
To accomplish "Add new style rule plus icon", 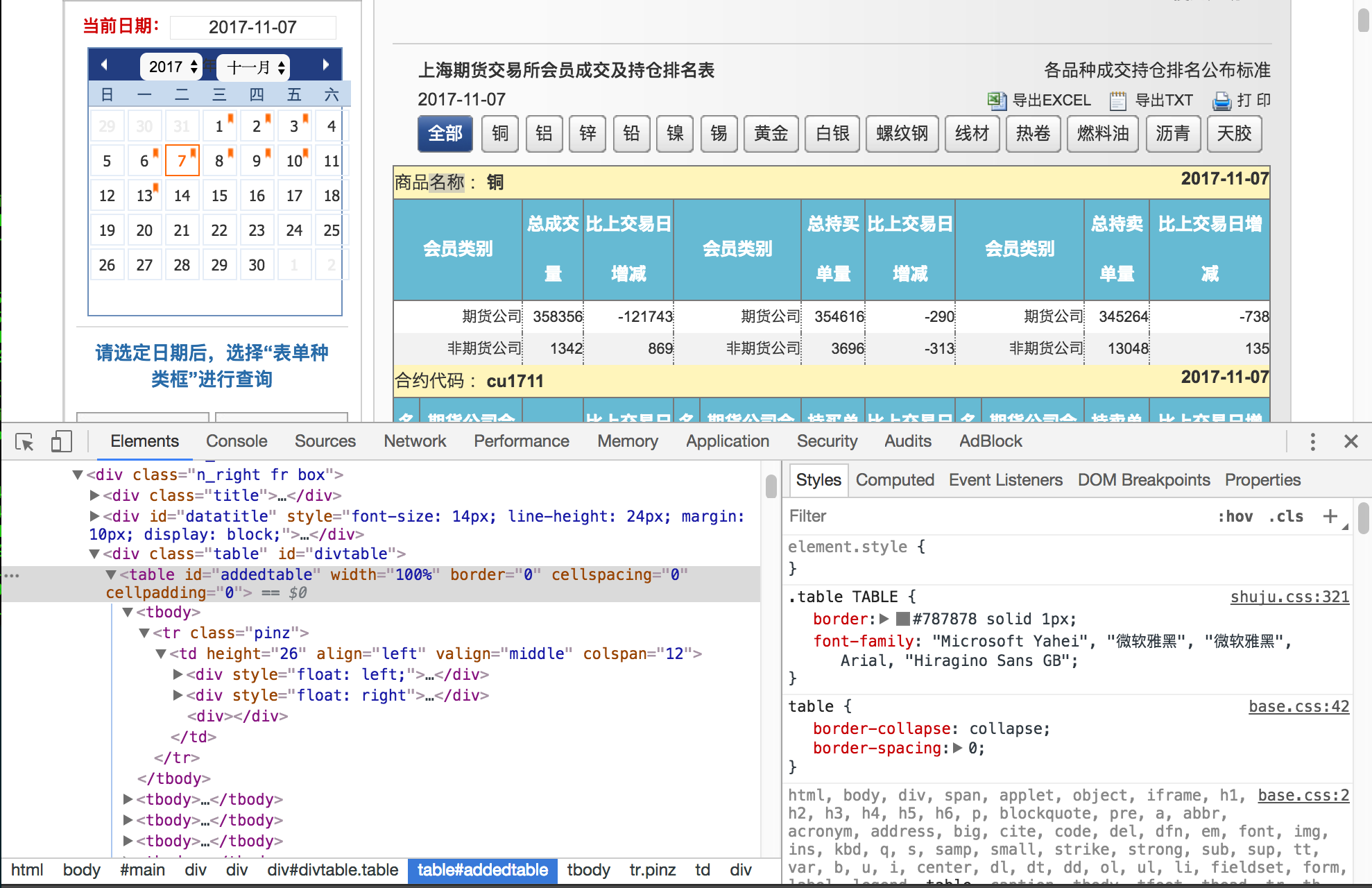I will pyautogui.click(x=1330, y=516).
